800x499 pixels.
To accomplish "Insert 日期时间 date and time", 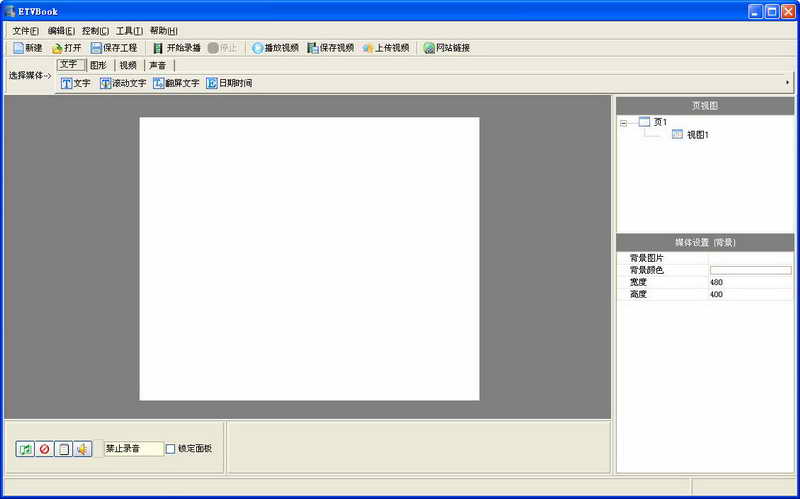I will tap(229, 83).
